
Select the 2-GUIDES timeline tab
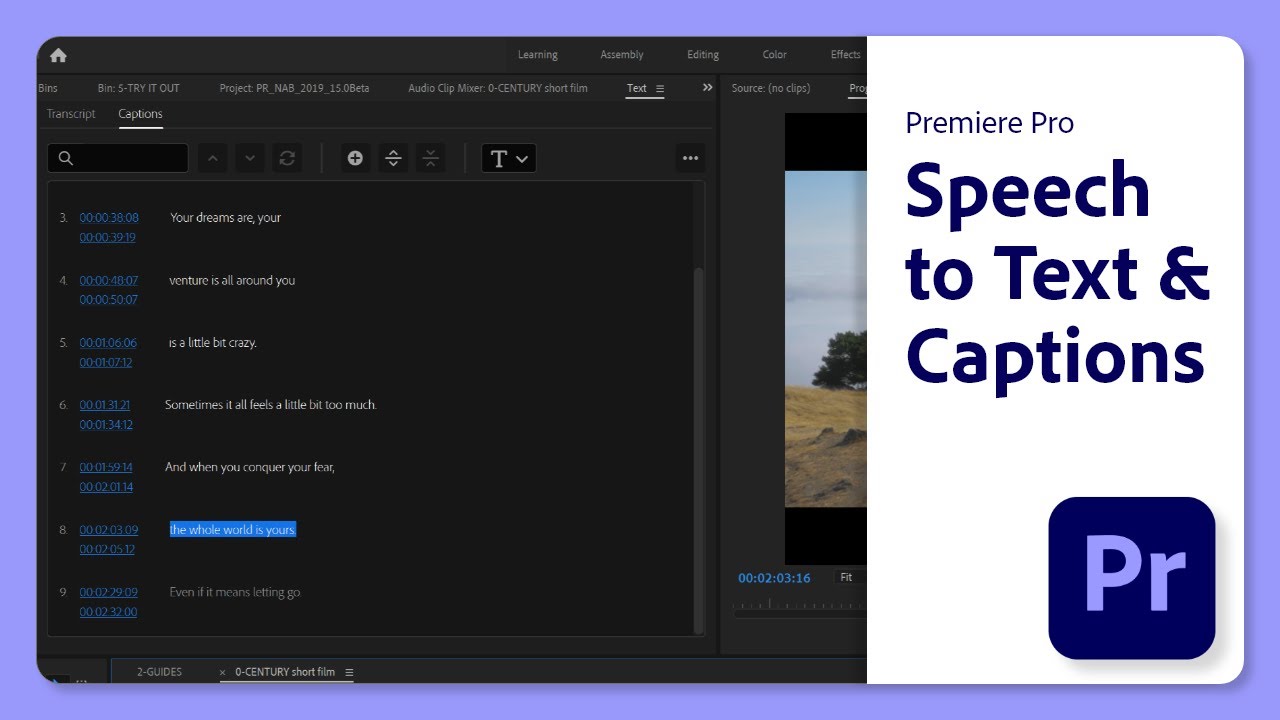tap(160, 672)
